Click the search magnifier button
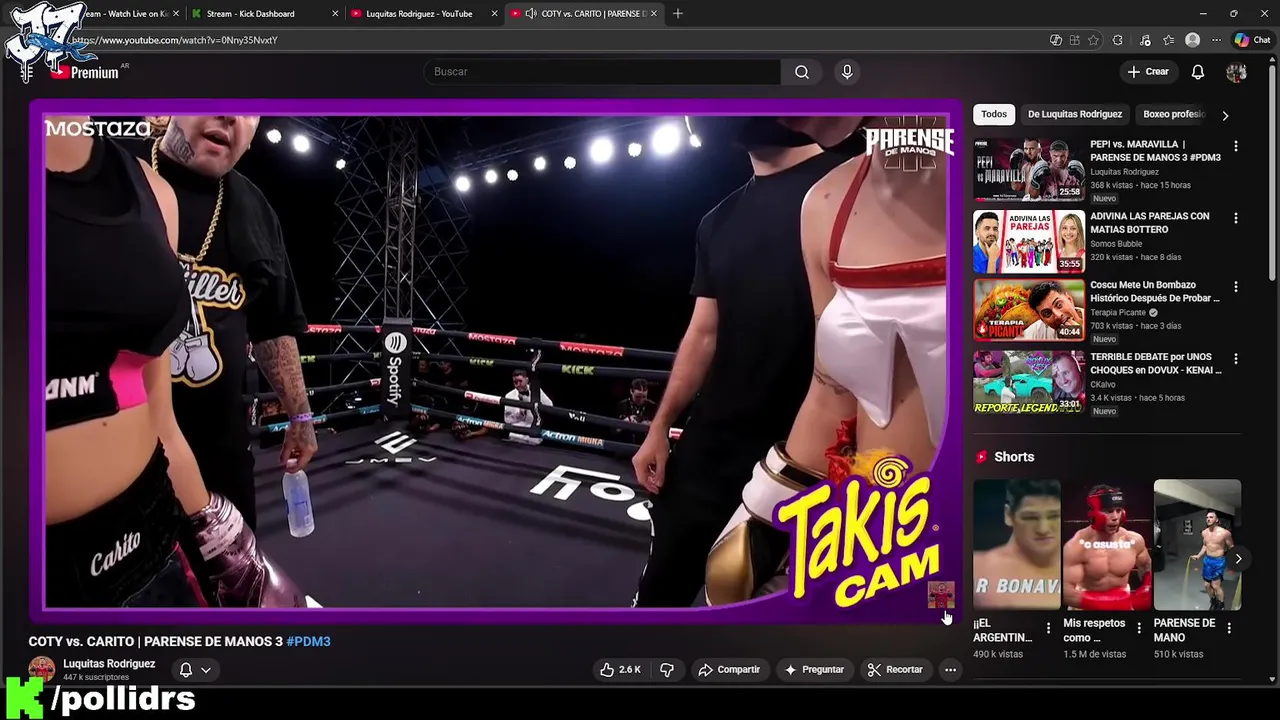Viewport: 1280px width, 720px height. (x=801, y=72)
